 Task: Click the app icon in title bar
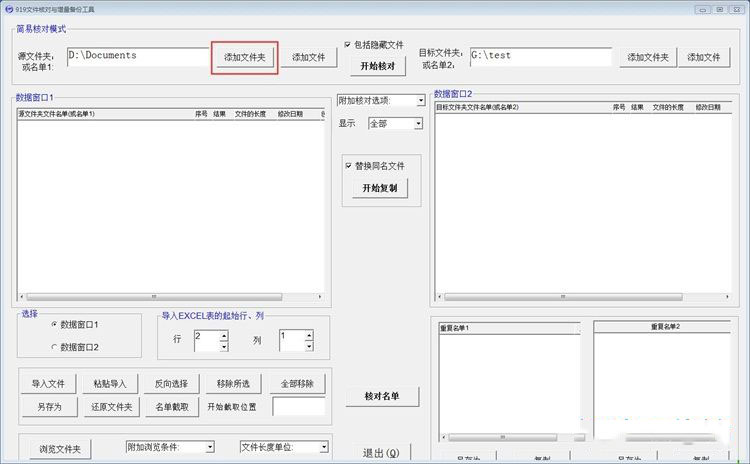(9, 9)
